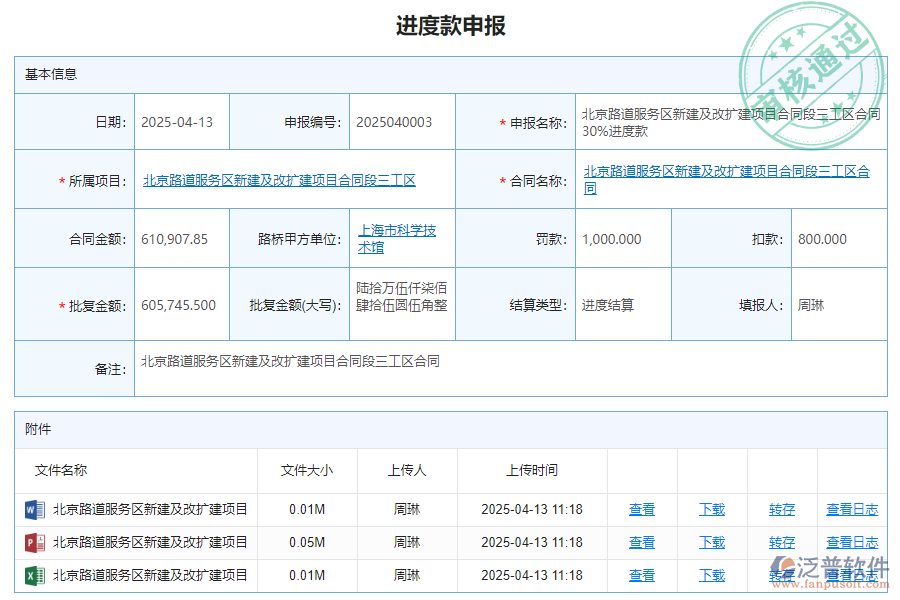Click 查看 on the third attachment
This screenshot has height=600, width=900.
click(642, 575)
